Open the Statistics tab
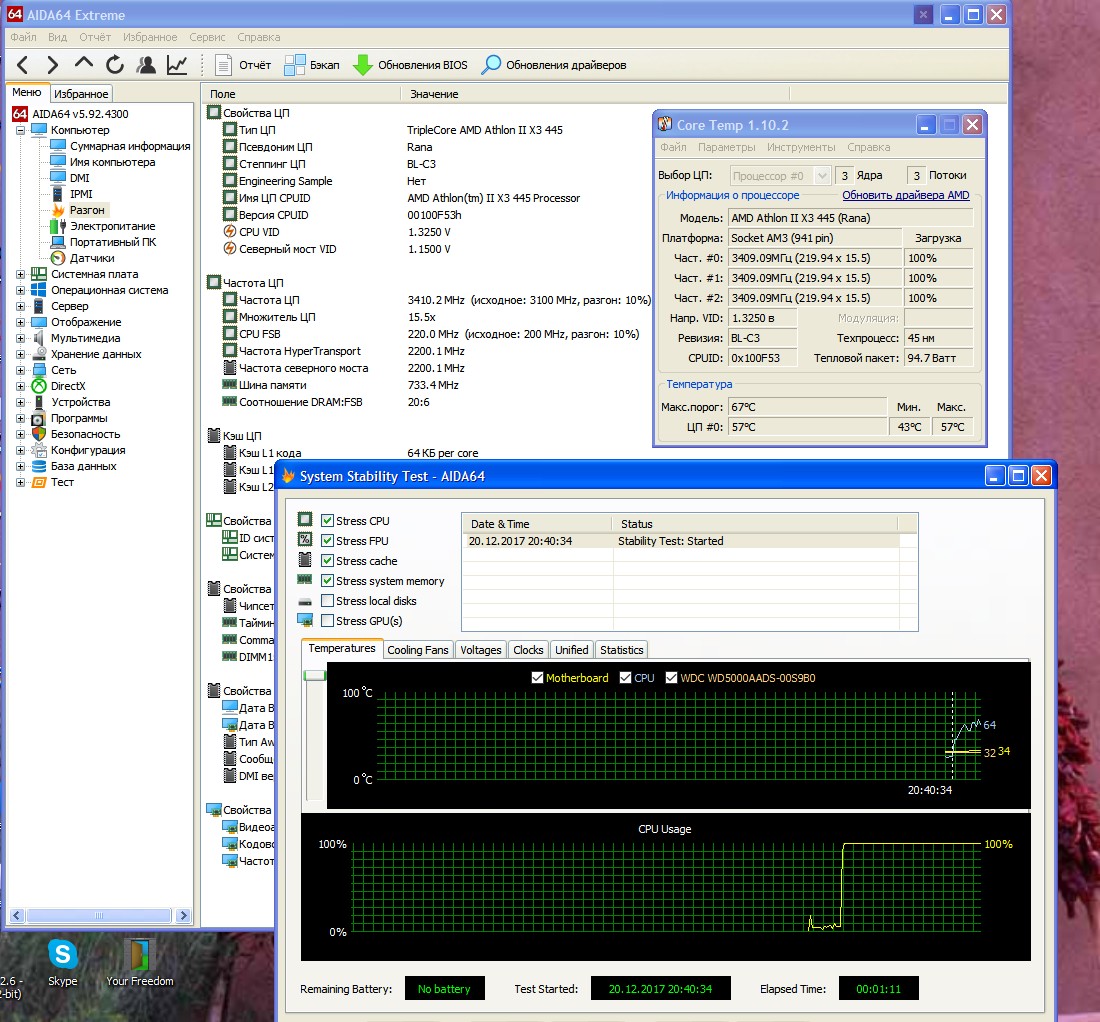 click(621, 650)
